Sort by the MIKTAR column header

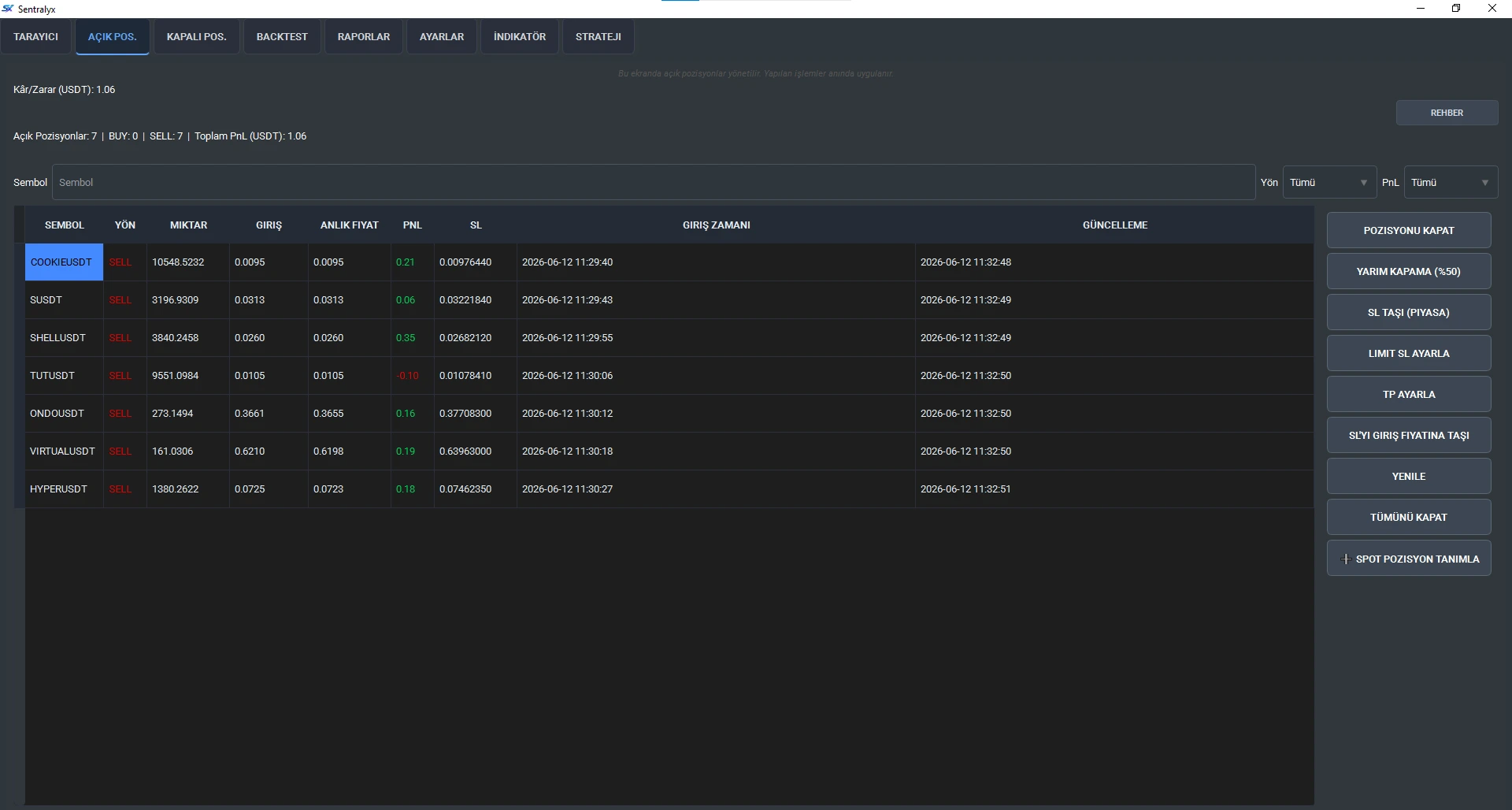click(188, 225)
